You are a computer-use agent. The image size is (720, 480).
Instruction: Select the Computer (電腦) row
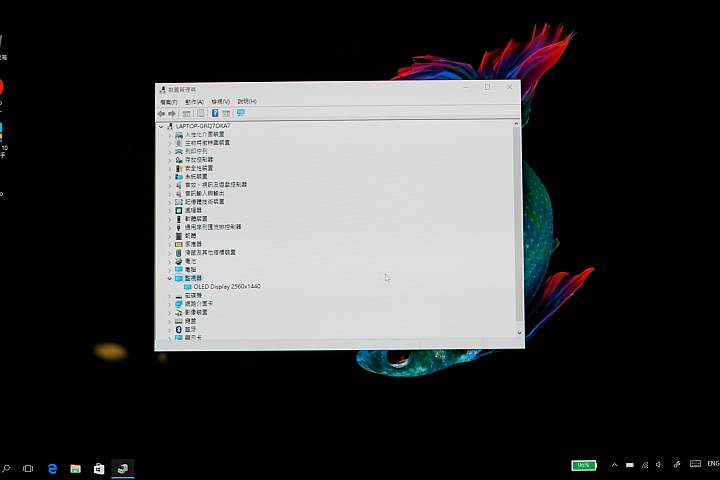[x=190, y=270]
